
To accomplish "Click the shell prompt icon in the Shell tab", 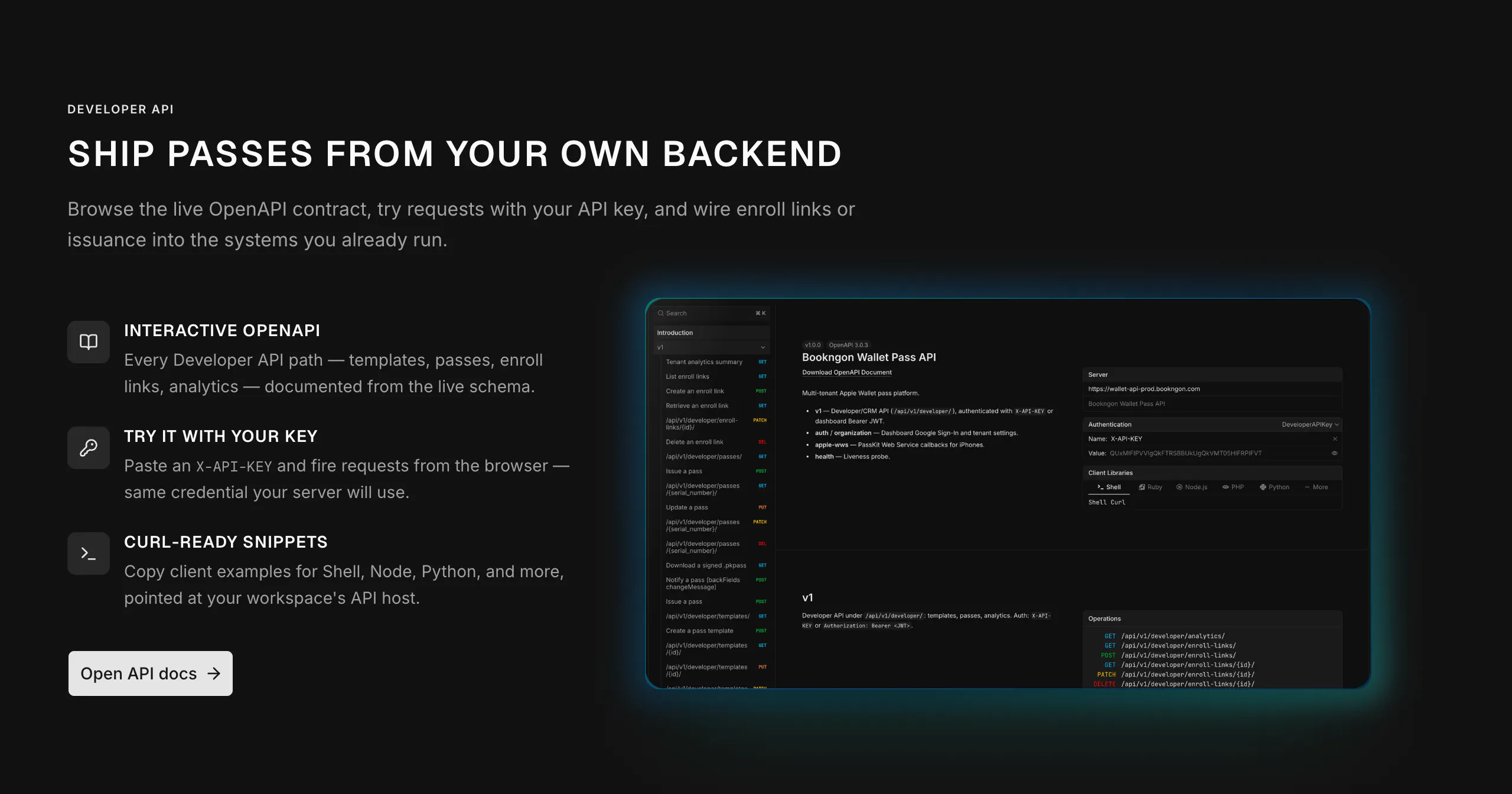I will pos(1100,487).
